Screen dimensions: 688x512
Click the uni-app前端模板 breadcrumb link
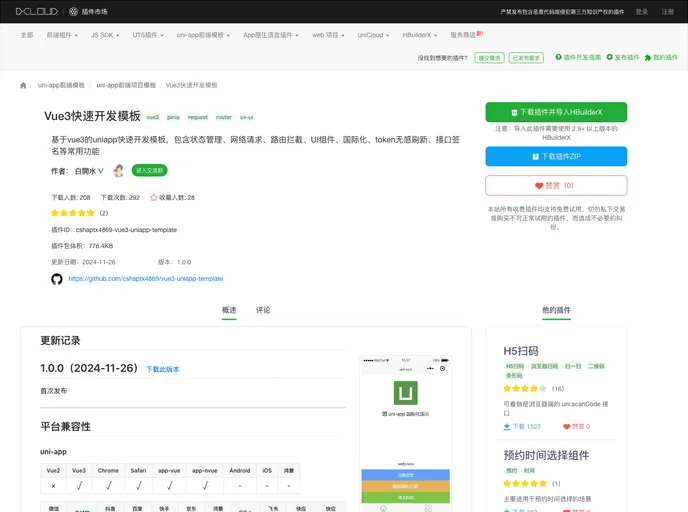click(61, 85)
